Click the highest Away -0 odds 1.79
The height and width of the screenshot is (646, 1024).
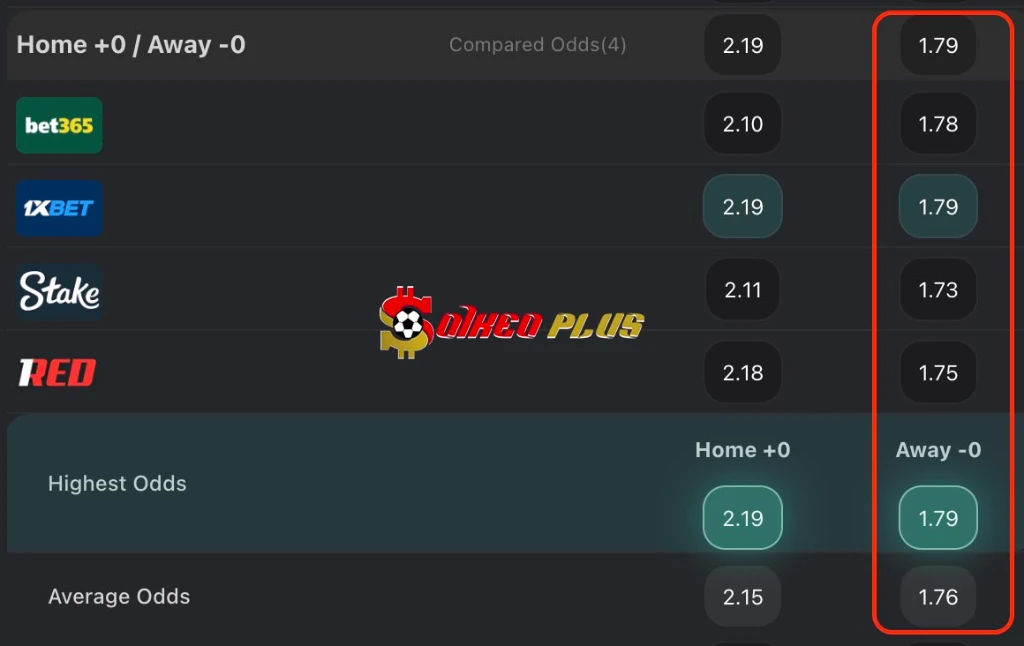(x=937, y=517)
